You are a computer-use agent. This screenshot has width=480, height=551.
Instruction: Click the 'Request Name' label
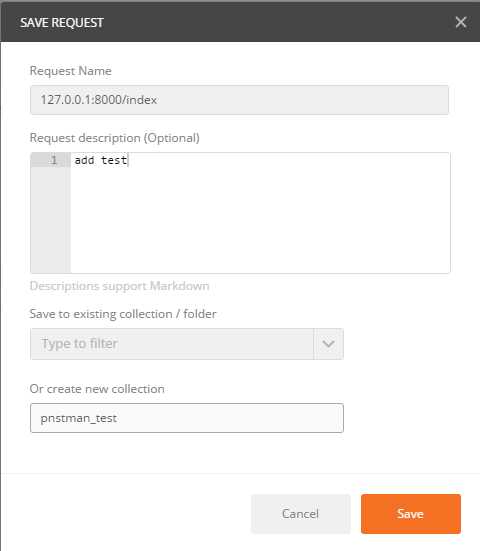pyautogui.click(x=71, y=71)
